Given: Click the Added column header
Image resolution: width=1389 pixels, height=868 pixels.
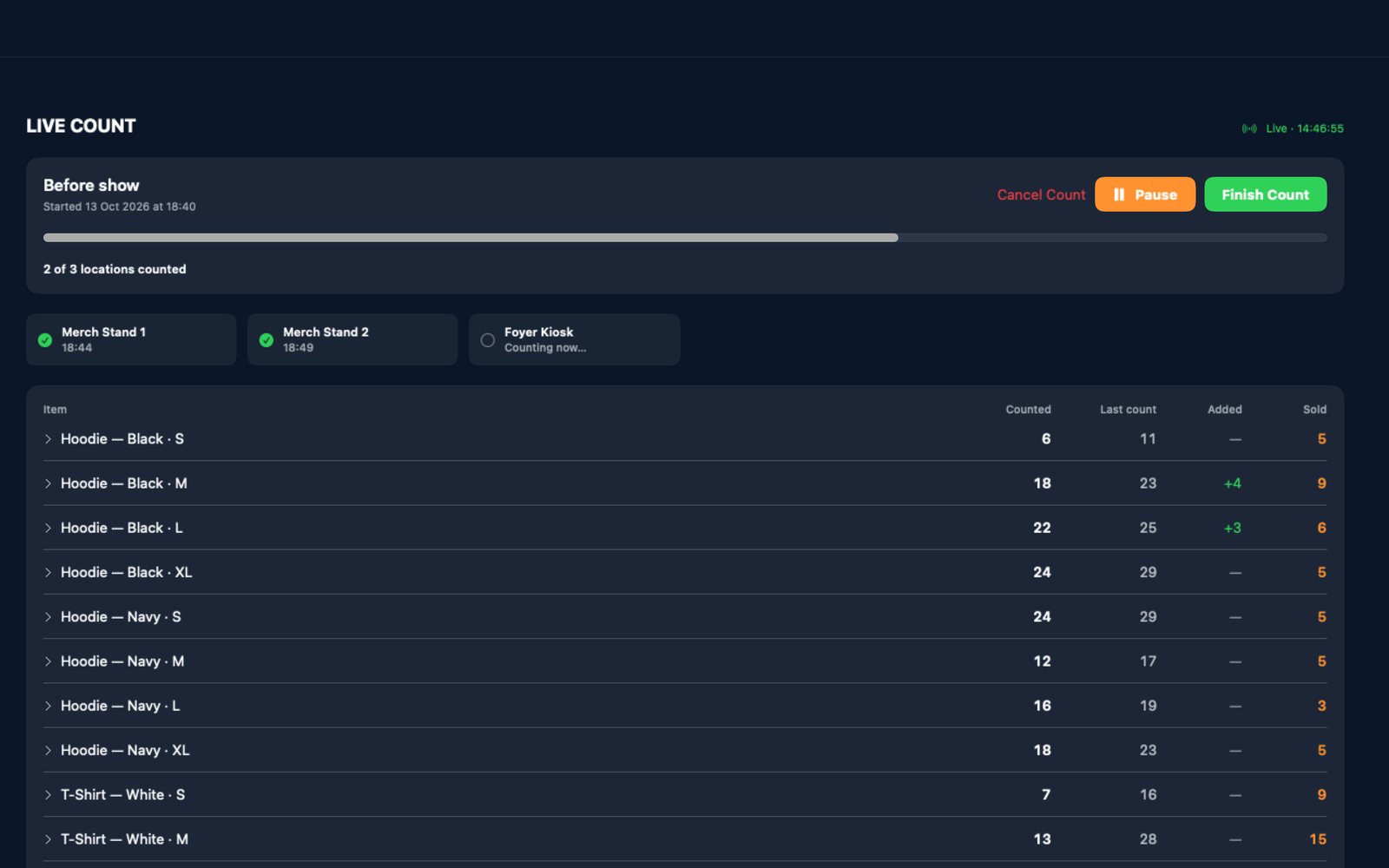Looking at the screenshot, I should [x=1224, y=410].
